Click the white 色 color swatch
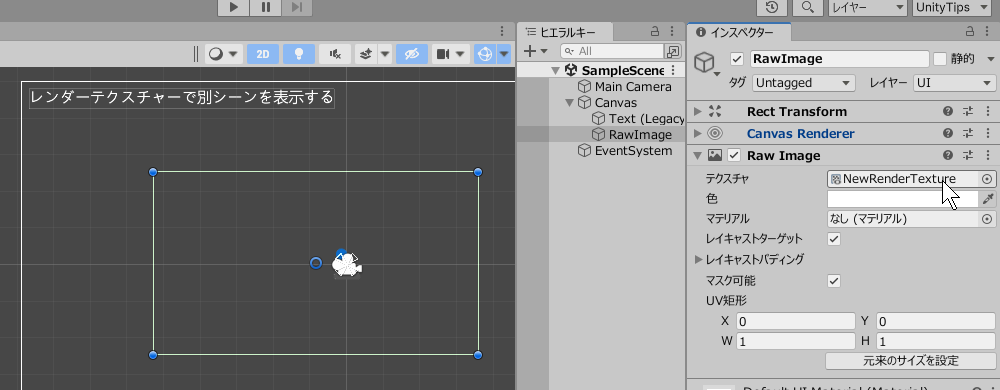Image resolution: width=1000 pixels, height=390 pixels. [x=903, y=199]
